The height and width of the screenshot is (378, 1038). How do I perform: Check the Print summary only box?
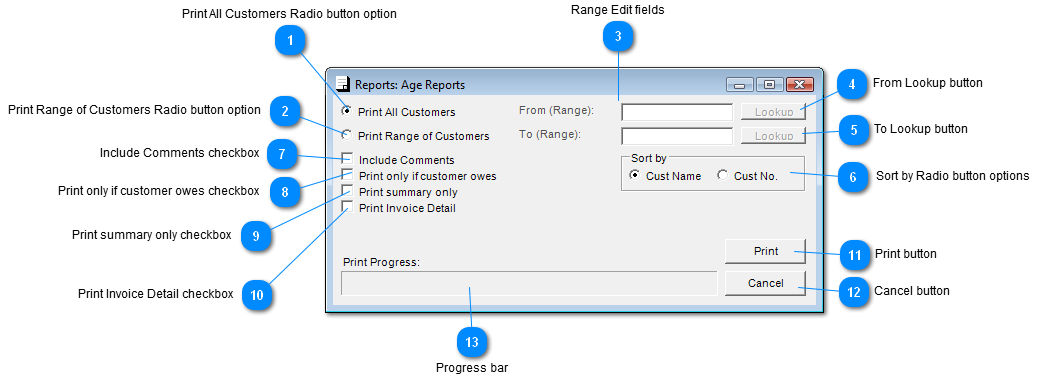point(347,191)
